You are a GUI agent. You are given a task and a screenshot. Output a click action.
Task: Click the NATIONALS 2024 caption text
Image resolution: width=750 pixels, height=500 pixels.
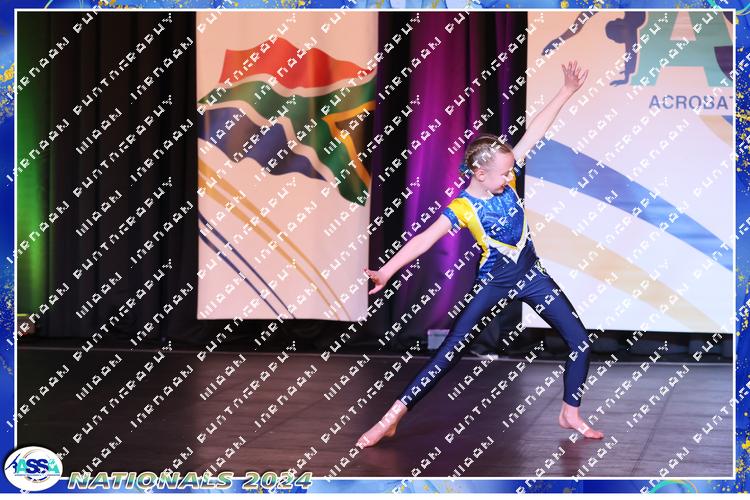pyautogui.click(x=190, y=480)
